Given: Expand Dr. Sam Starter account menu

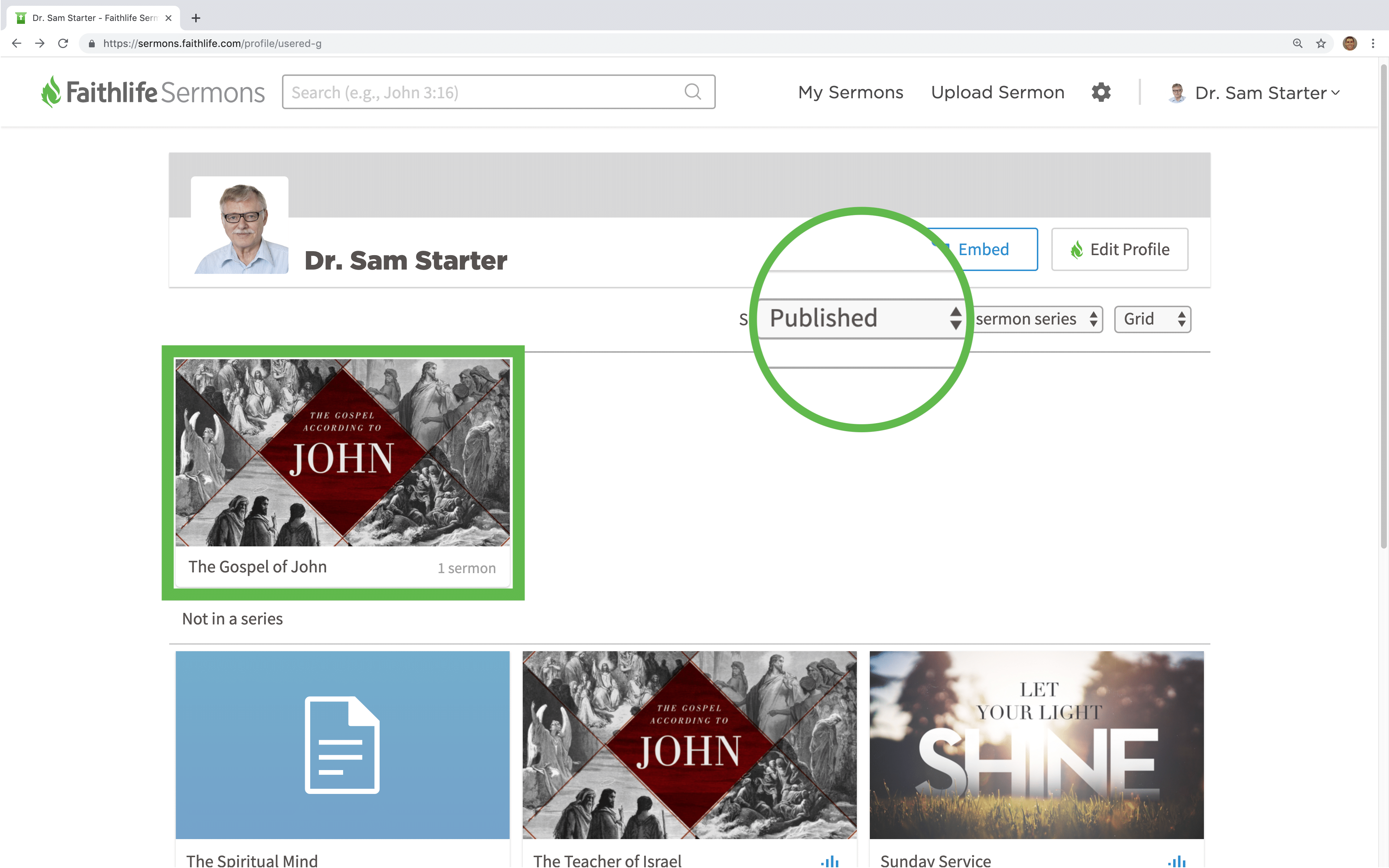Looking at the screenshot, I should point(1267,93).
